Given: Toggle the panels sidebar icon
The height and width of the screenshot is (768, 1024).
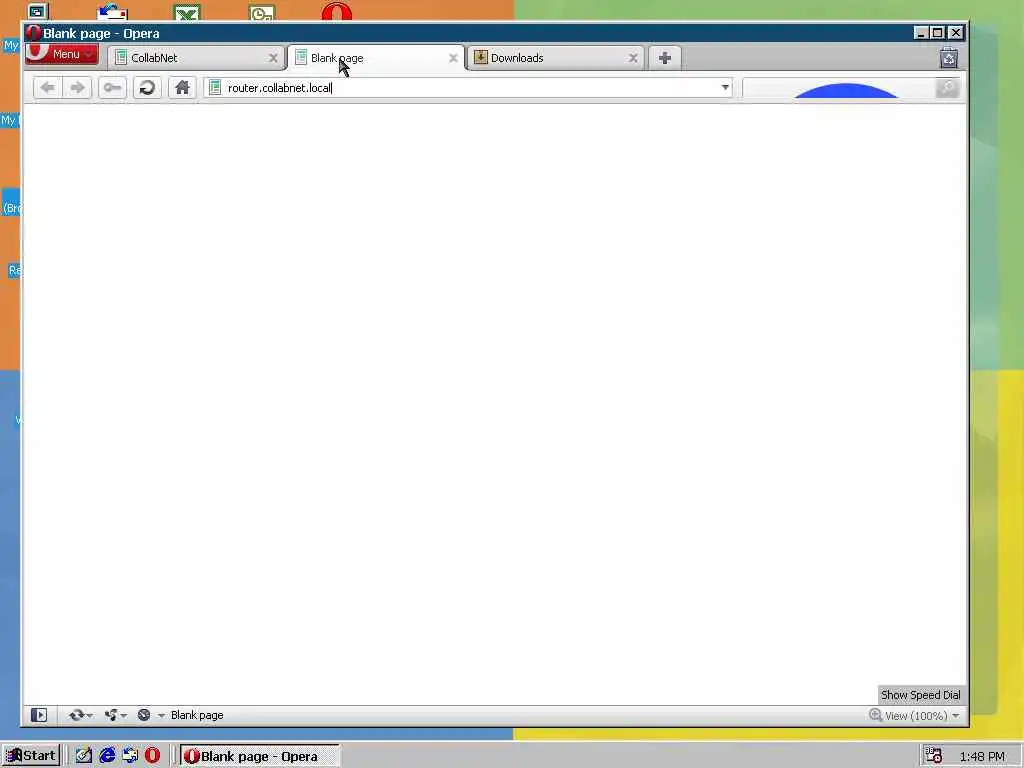Looking at the screenshot, I should coord(39,715).
